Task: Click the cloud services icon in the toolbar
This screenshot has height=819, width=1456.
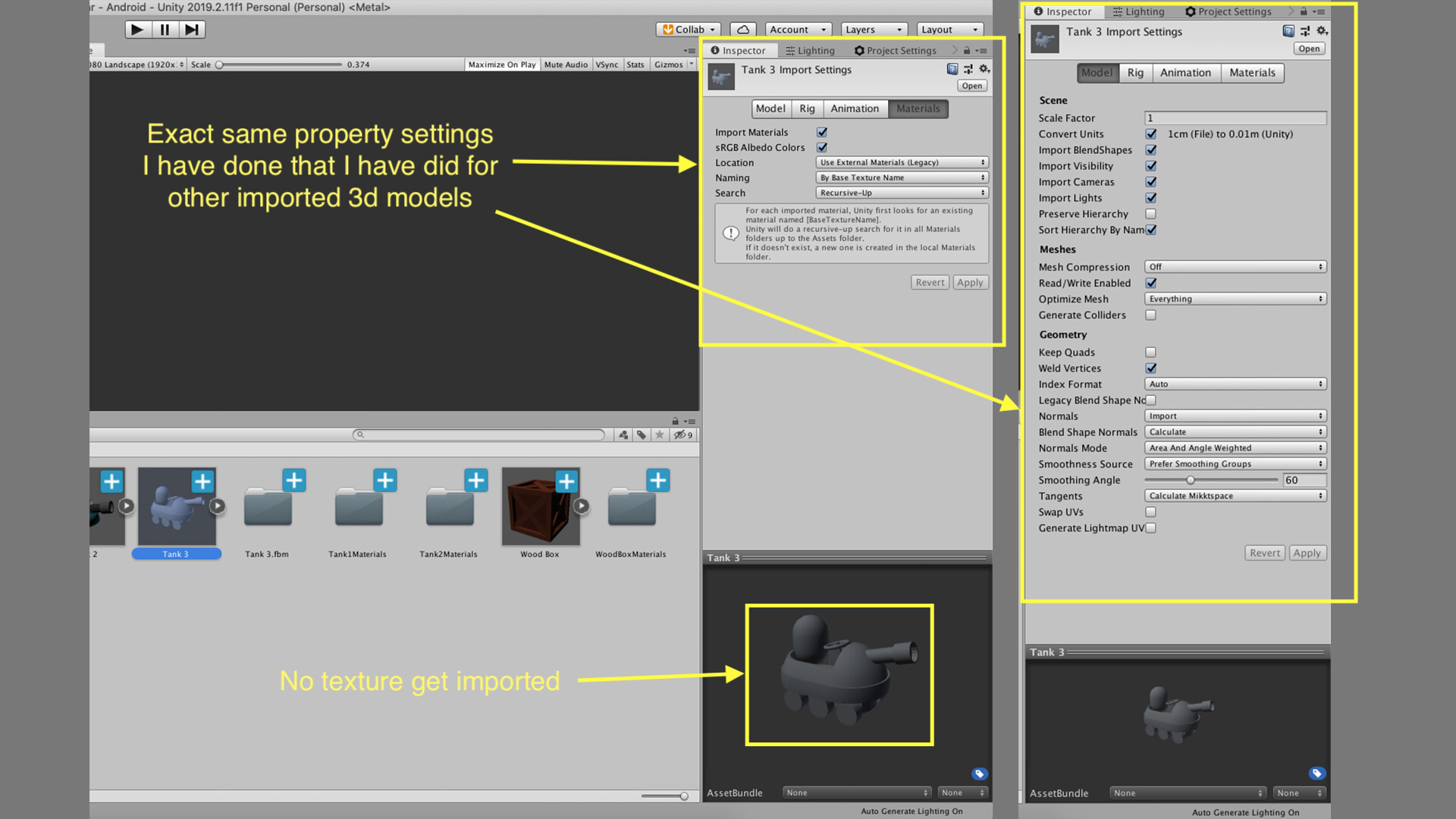Action: (742, 29)
